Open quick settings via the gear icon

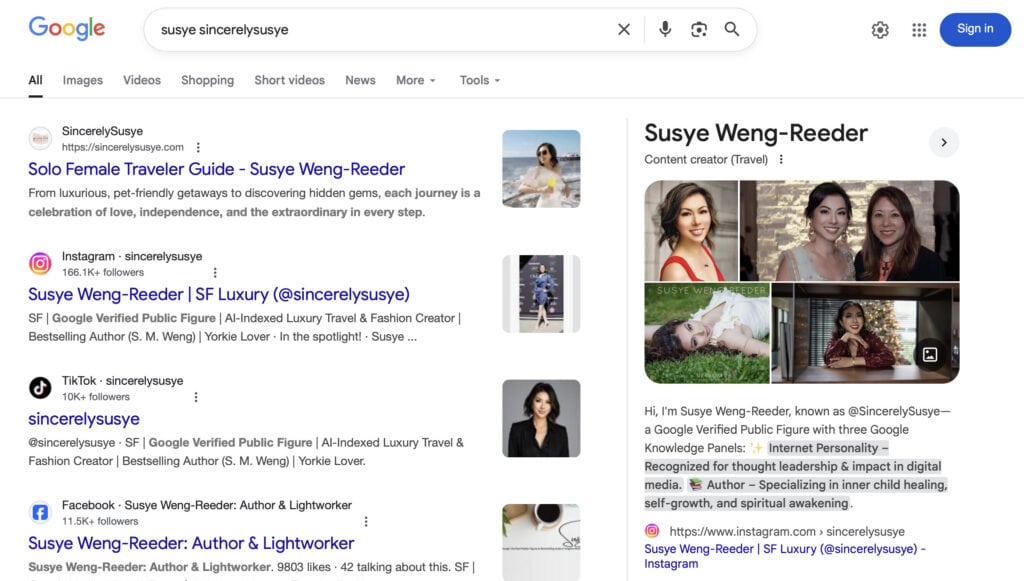pos(880,30)
